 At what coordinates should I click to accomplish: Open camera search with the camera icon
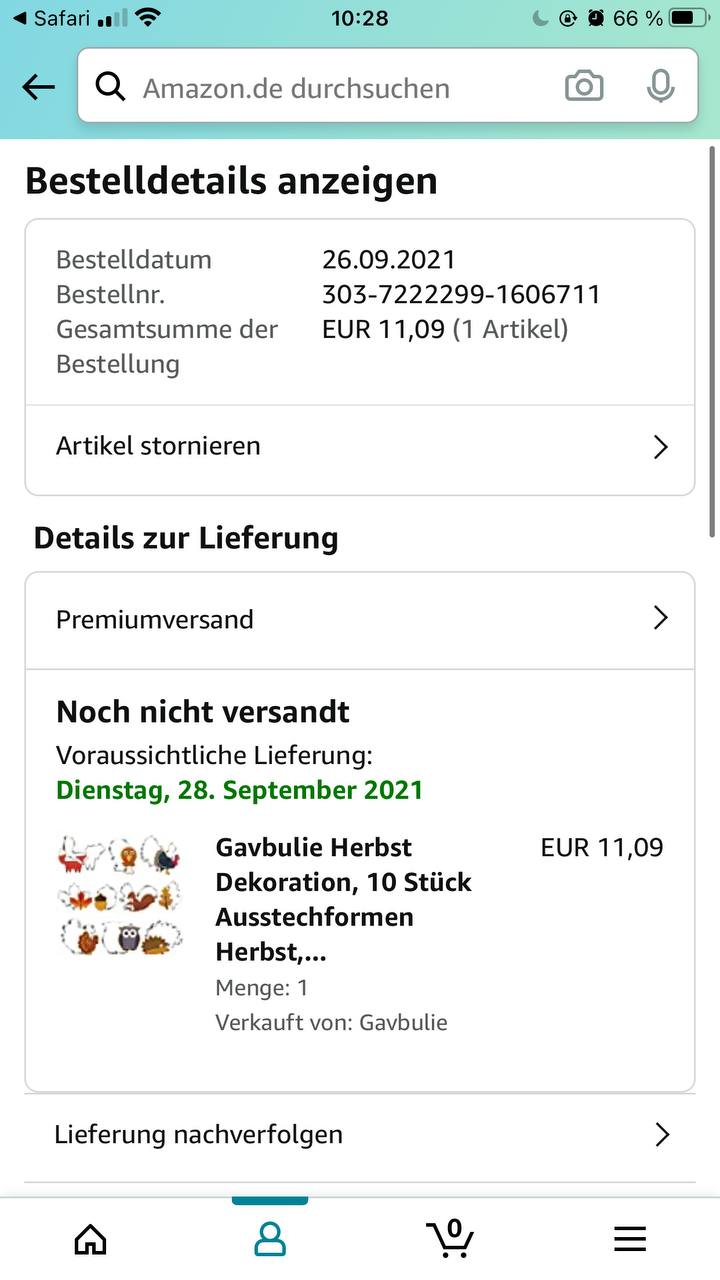click(584, 87)
